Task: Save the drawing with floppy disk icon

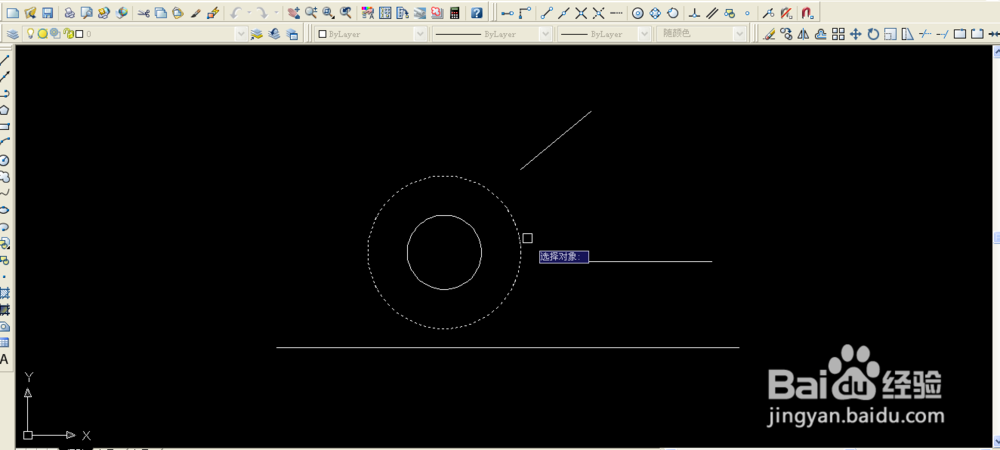Action: pyautogui.click(x=47, y=13)
